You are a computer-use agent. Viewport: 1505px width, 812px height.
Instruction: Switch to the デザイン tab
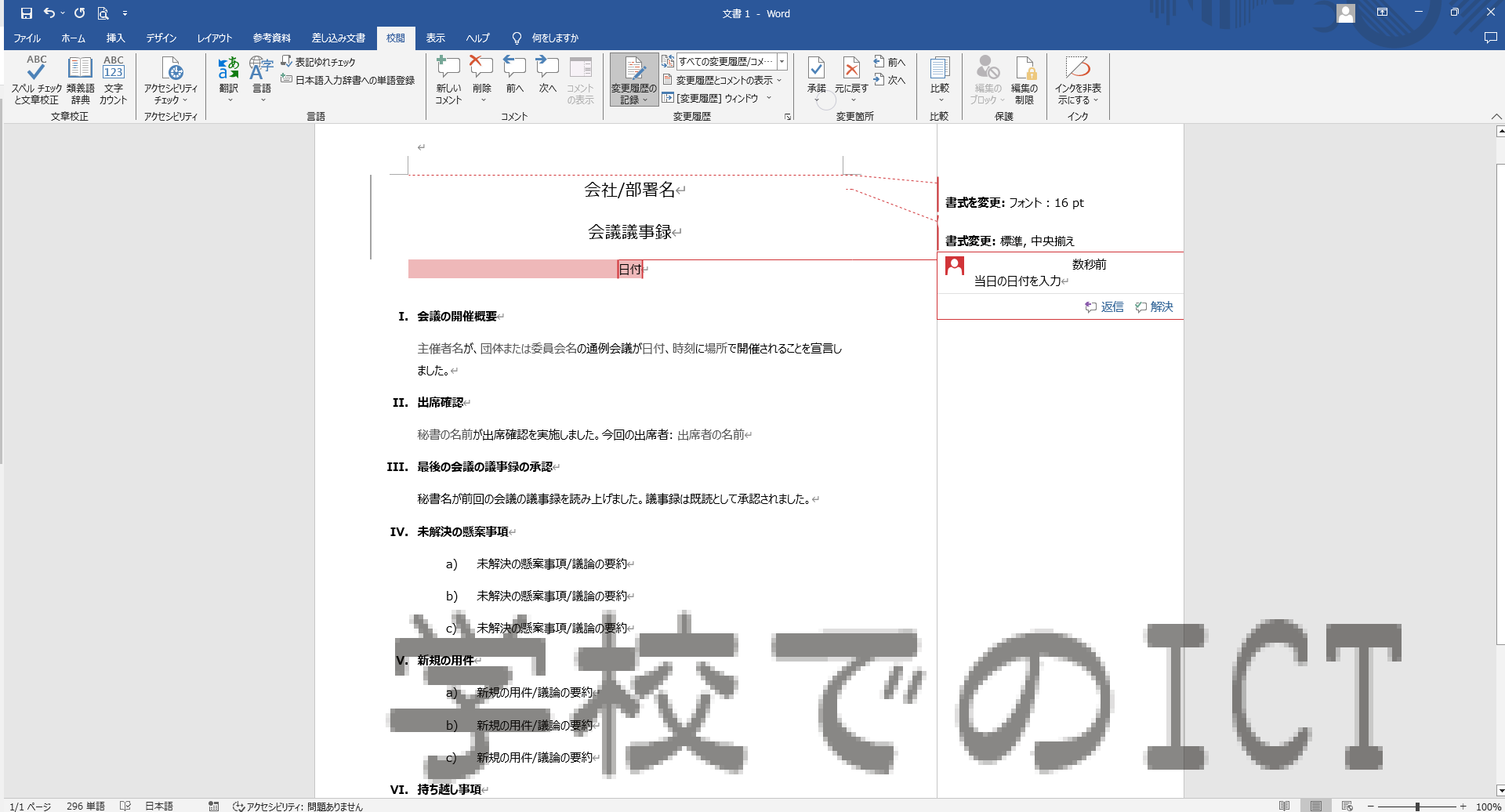coord(161,38)
